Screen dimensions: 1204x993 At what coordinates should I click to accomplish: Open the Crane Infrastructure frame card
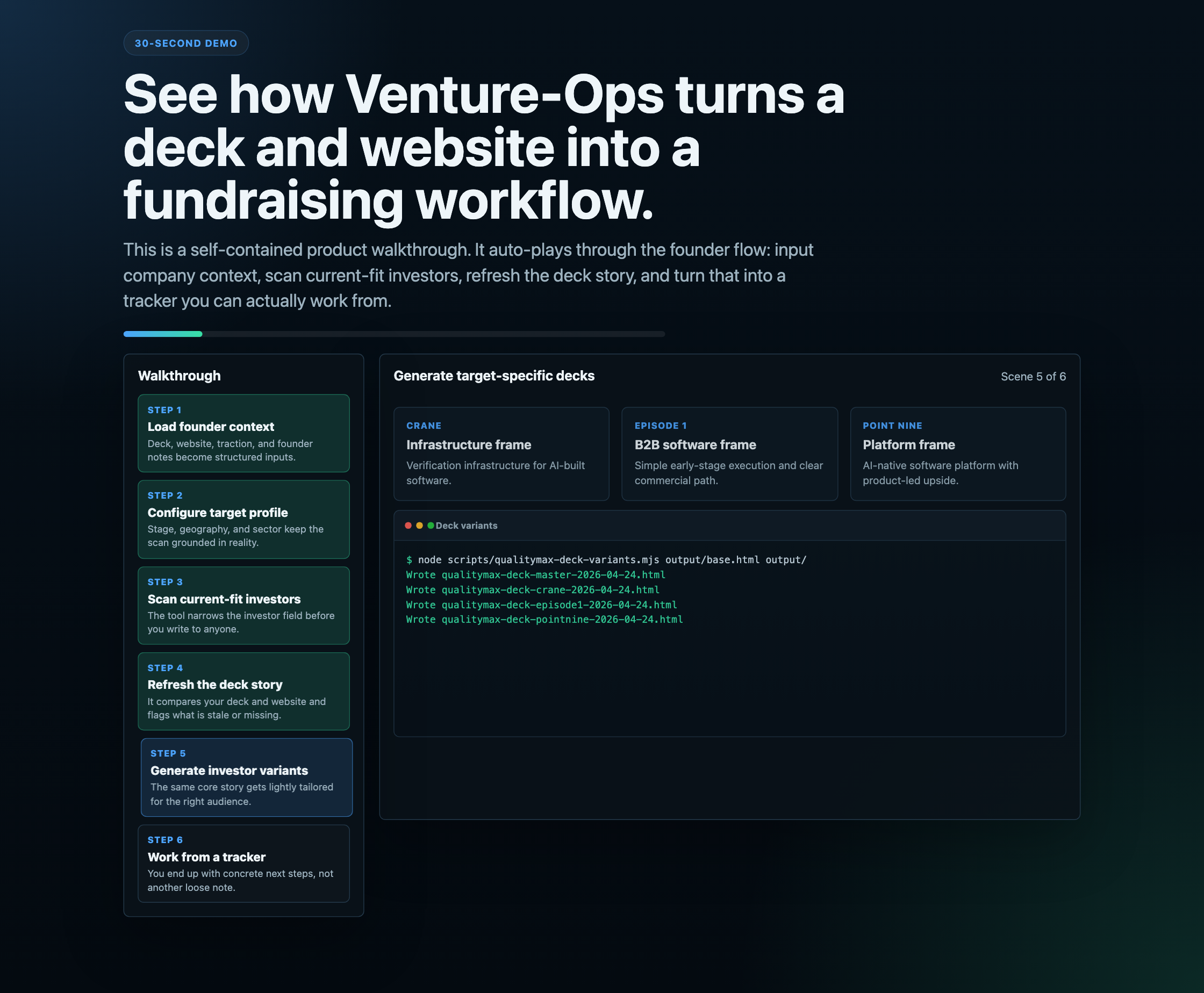pos(501,454)
